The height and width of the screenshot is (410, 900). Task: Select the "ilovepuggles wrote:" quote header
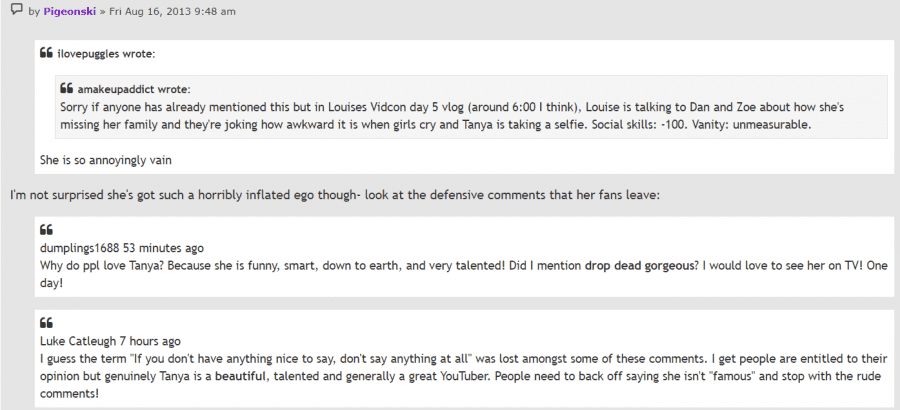point(106,54)
